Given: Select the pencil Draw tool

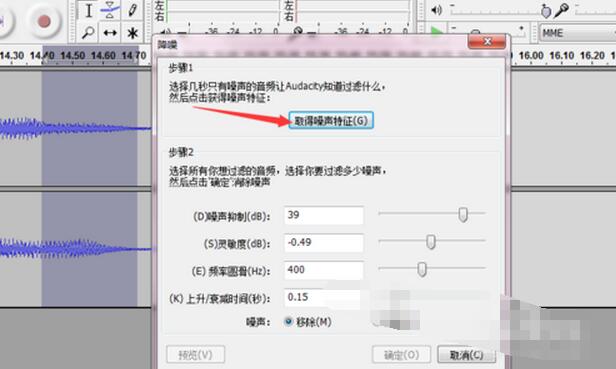Looking at the screenshot, I should click(x=132, y=11).
